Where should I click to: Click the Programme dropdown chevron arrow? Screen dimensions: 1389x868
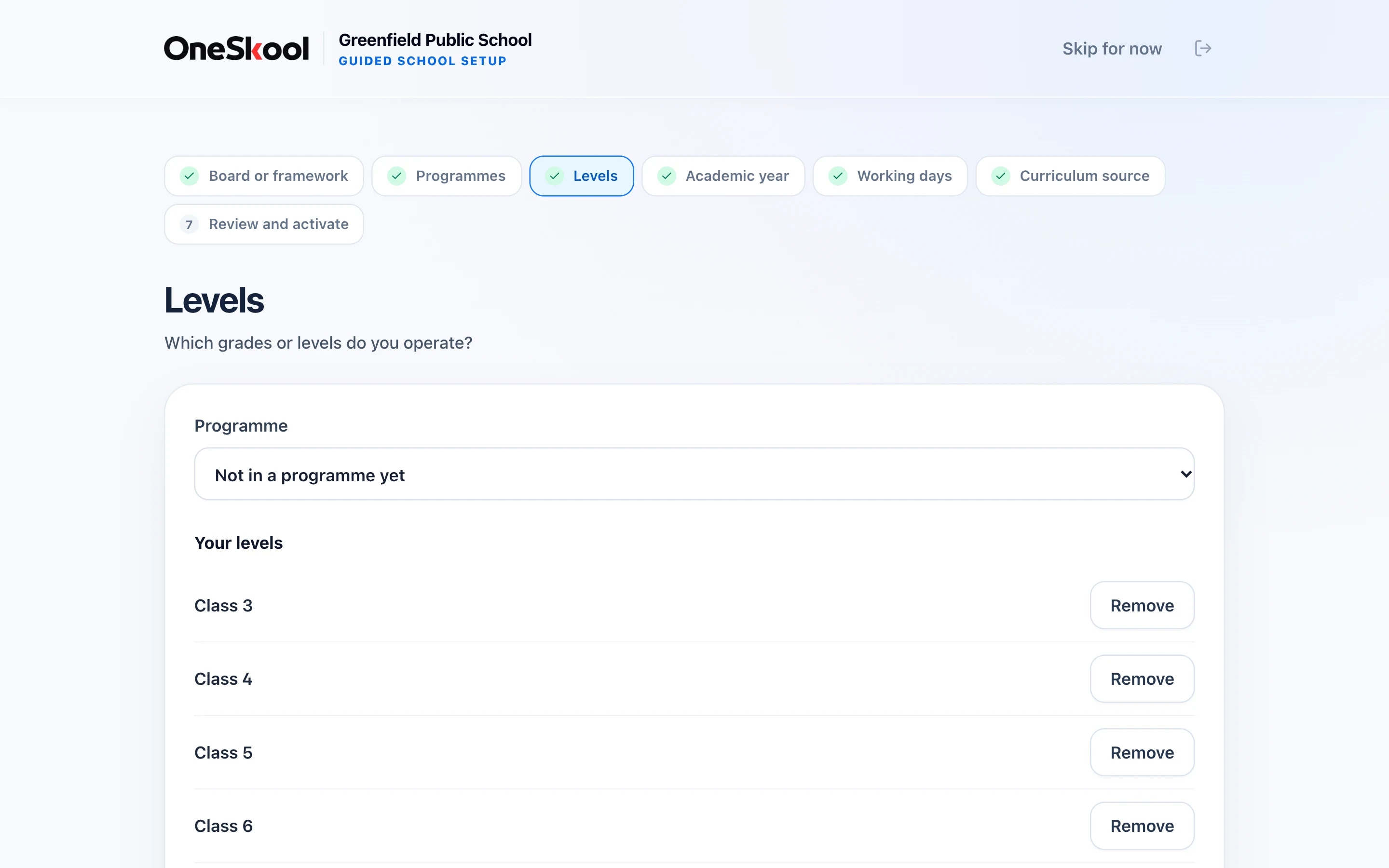tap(1186, 474)
